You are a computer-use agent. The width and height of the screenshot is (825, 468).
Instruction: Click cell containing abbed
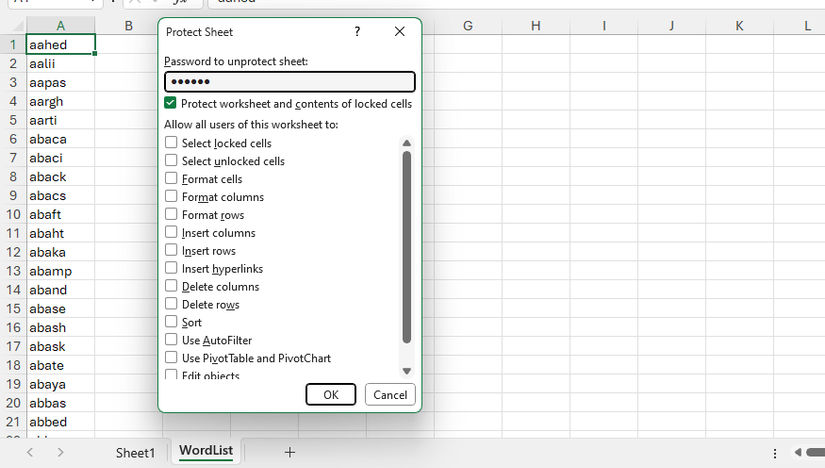(x=61, y=422)
